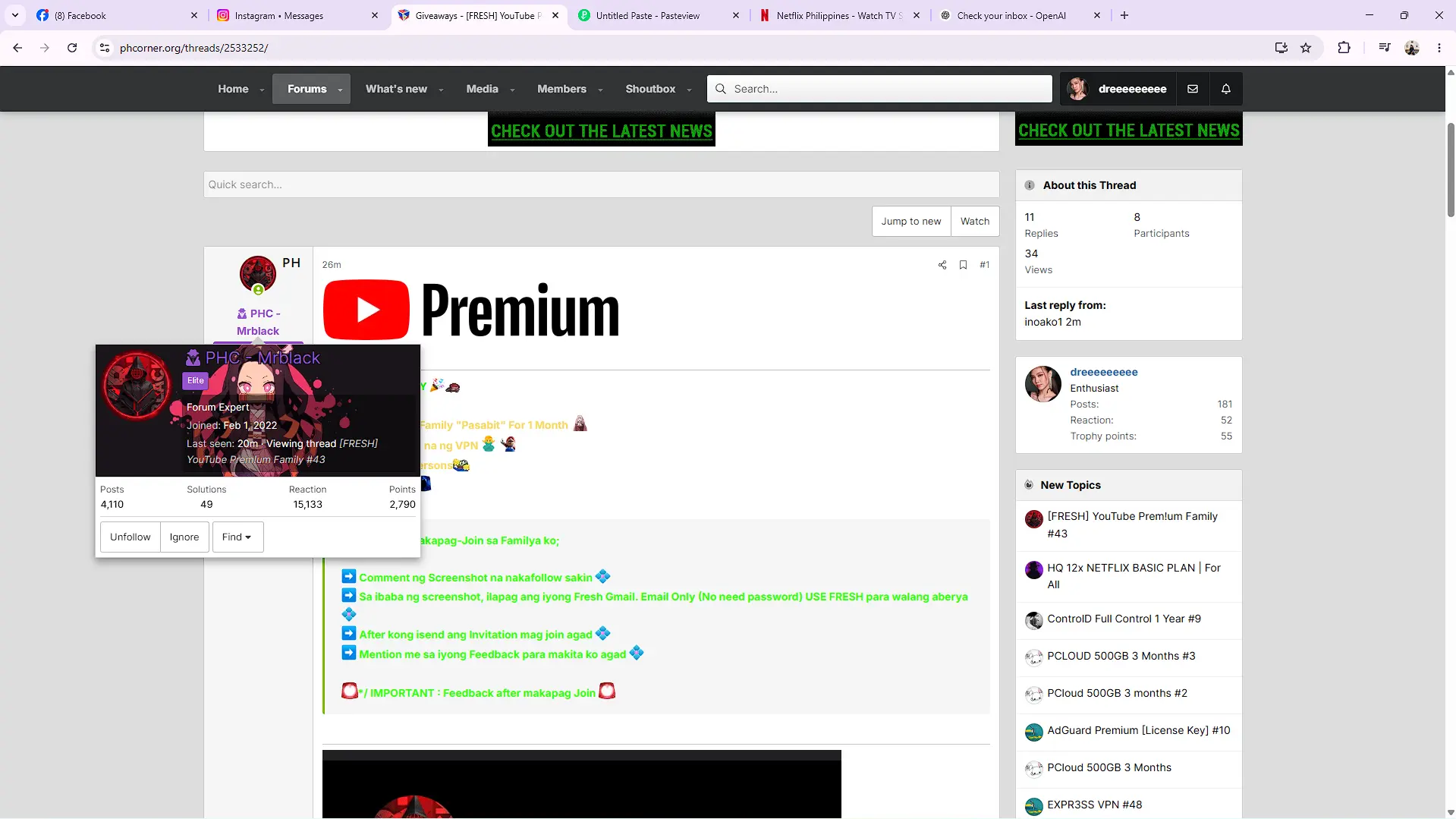Click the browser forward arrow
The width and height of the screenshot is (1456, 819).
pyautogui.click(x=45, y=48)
